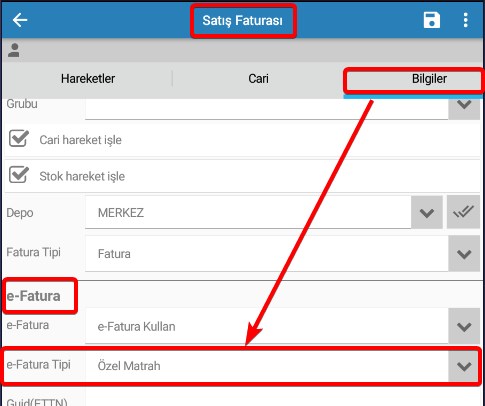
Task: Tap the customer person icon
Action: coord(14,50)
